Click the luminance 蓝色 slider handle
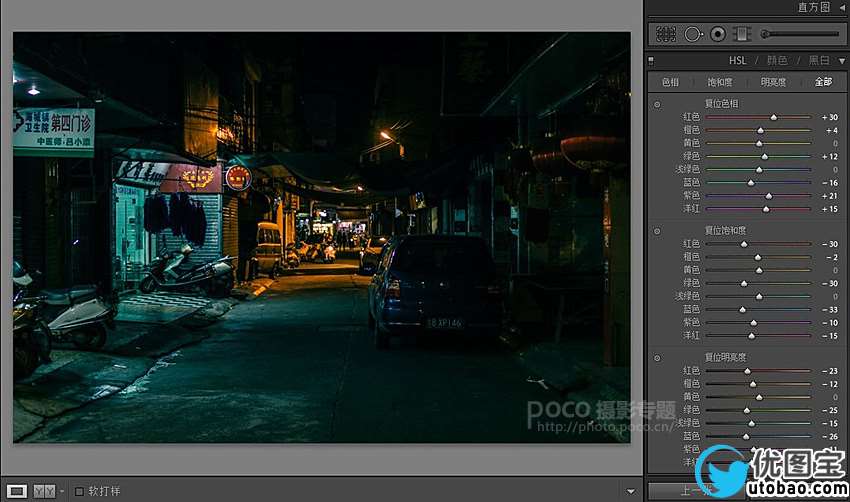 click(x=746, y=436)
